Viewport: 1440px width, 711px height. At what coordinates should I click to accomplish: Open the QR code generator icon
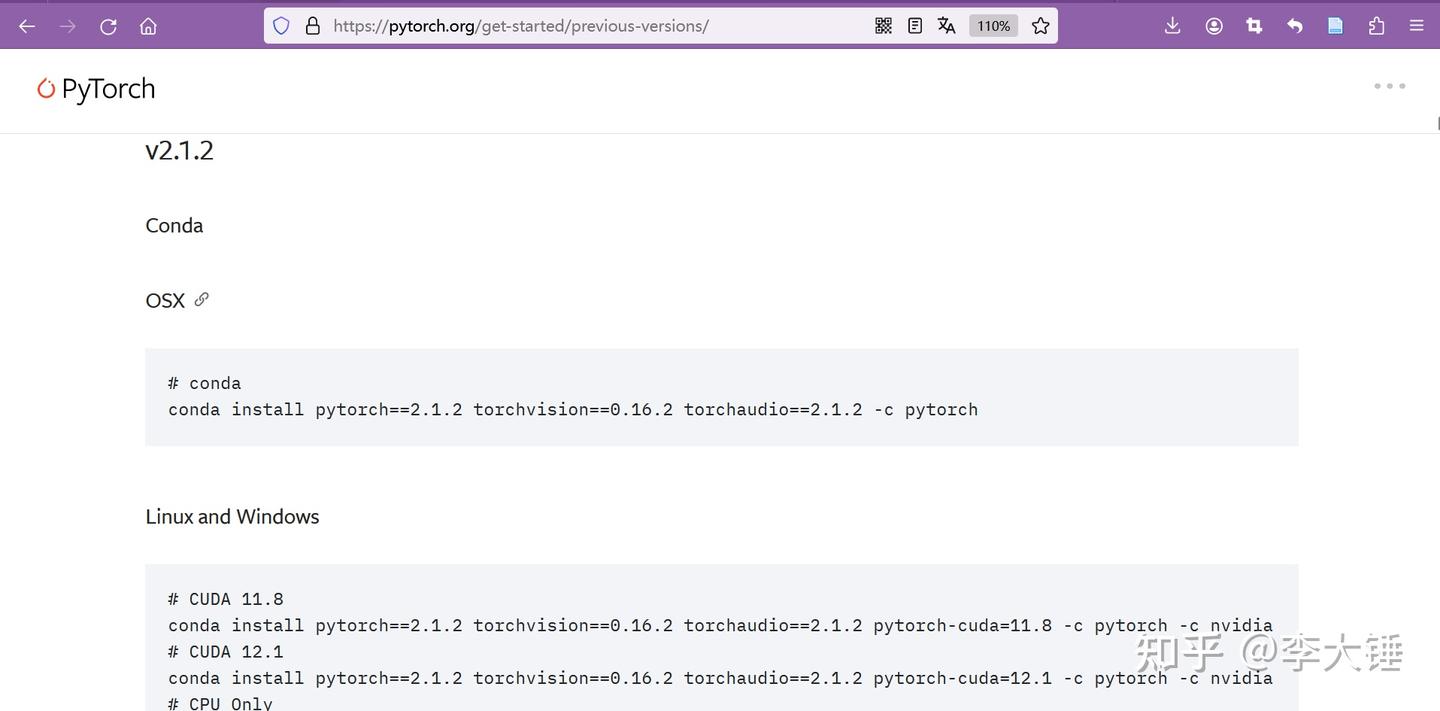883,26
